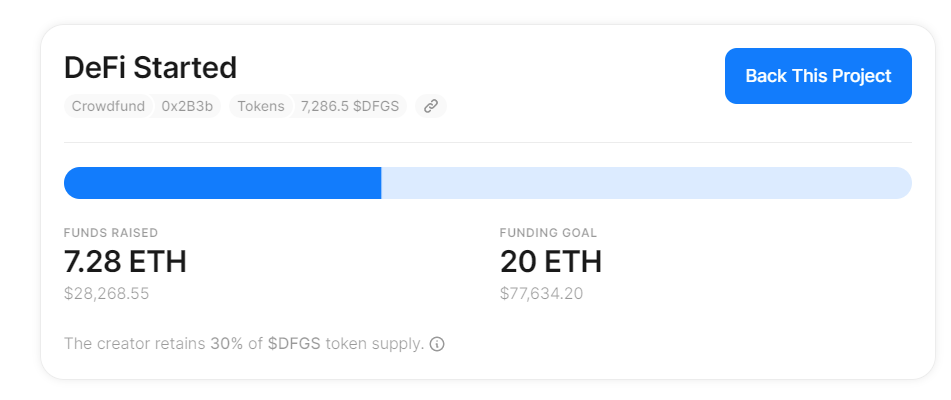The image size is (951, 400).
Task: Click $DFGS in the token supply sentence
Action: (294, 344)
